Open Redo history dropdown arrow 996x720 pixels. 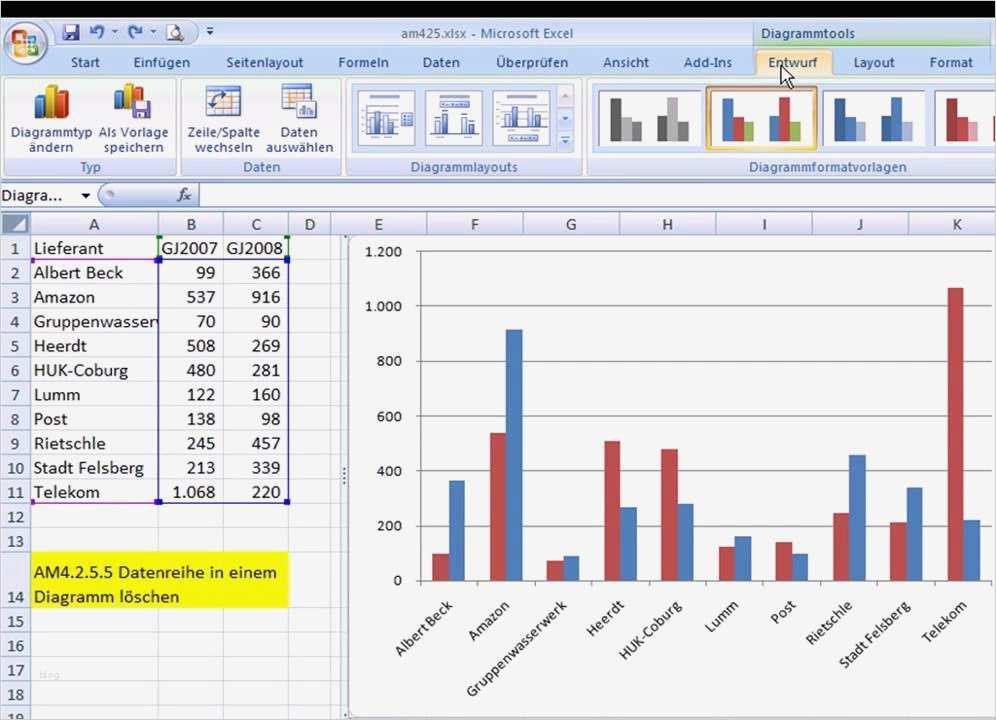153,31
